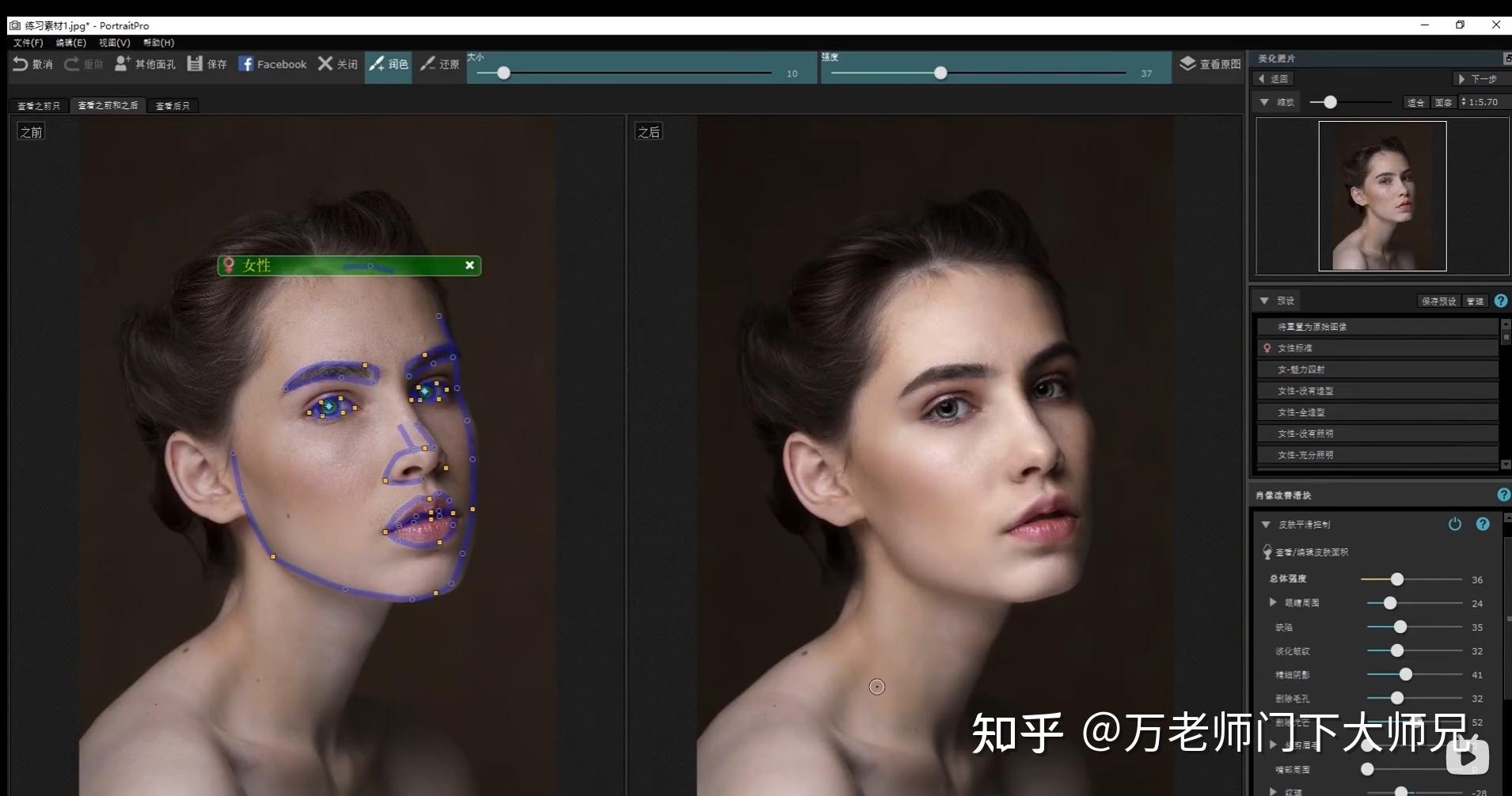The width and height of the screenshot is (1512, 796).
Task: Click the 下一步 next-step button
Action: point(1480,78)
